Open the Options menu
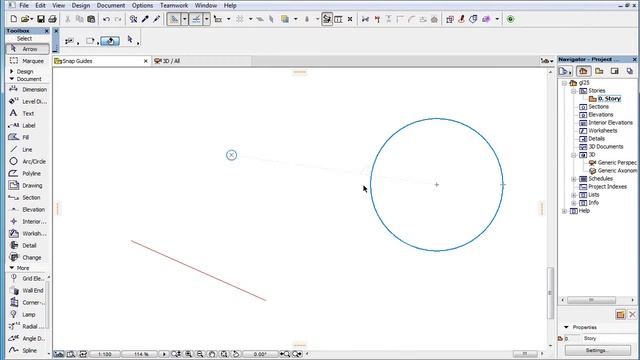The height and width of the screenshot is (360, 640). 142,5
